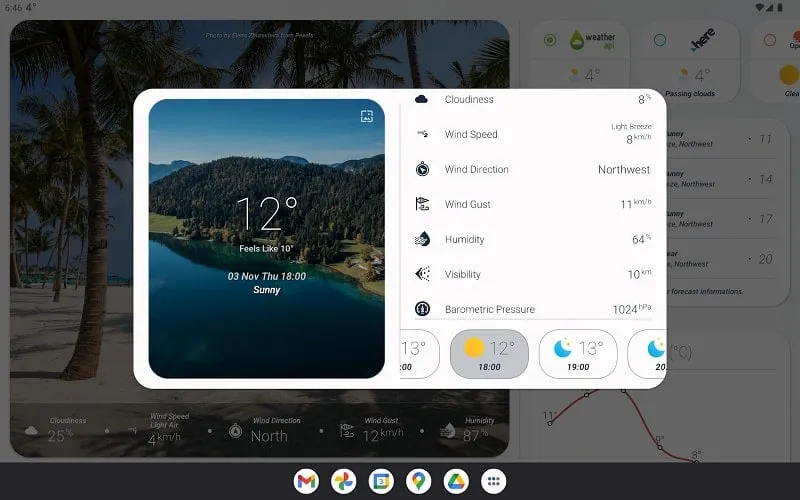The image size is (800, 500).
Task: Tap the background forecast row ending in 14
Action: point(719,179)
